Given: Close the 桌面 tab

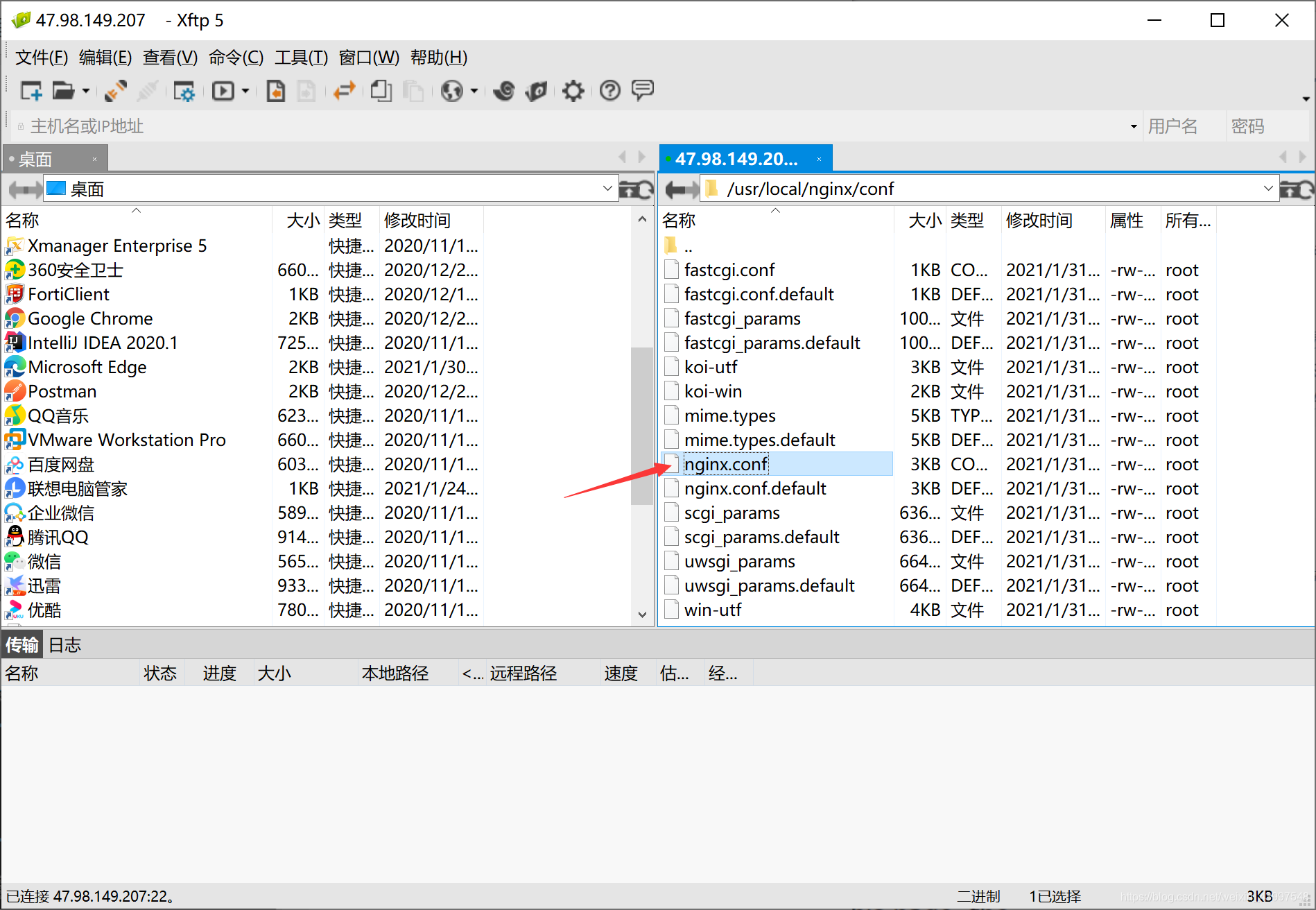Looking at the screenshot, I should tap(95, 160).
